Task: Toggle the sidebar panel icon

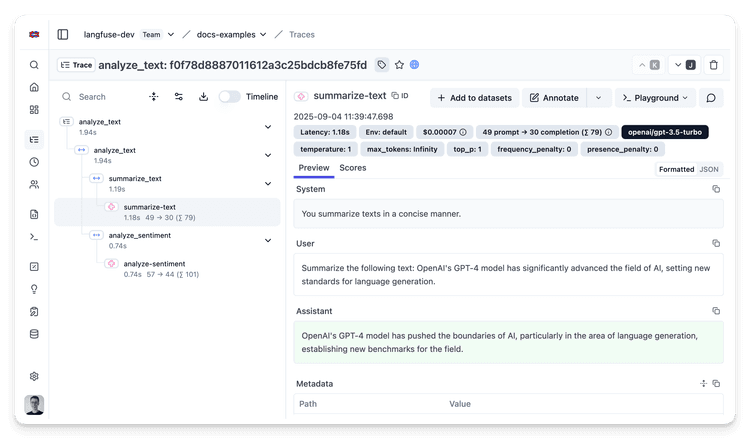Action: [63, 34]
